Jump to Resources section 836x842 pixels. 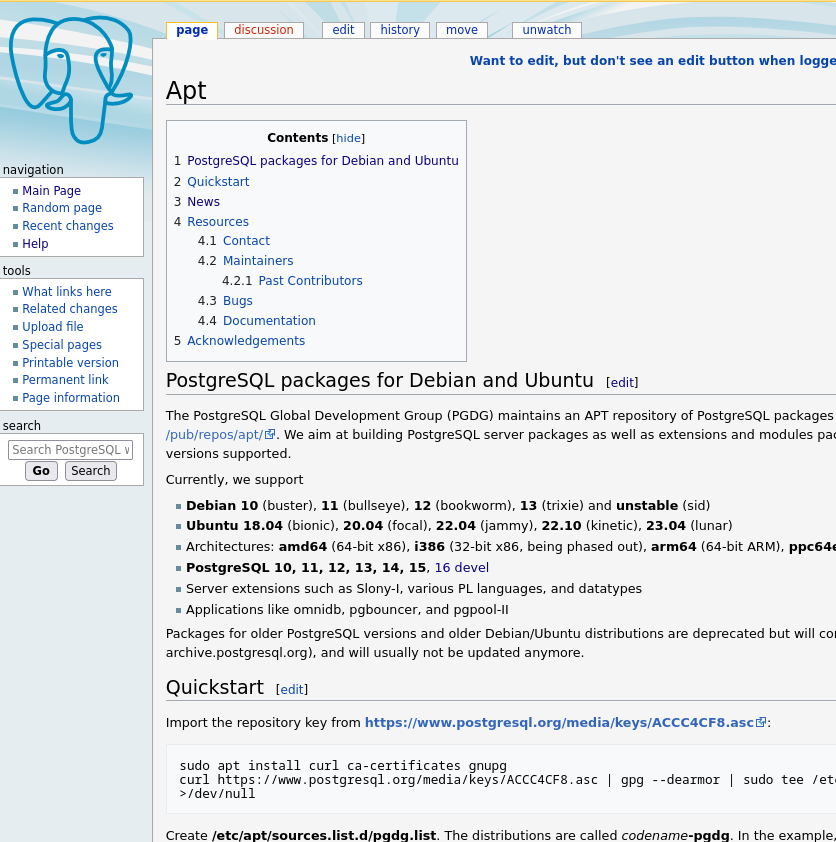(x=218, y=221)
